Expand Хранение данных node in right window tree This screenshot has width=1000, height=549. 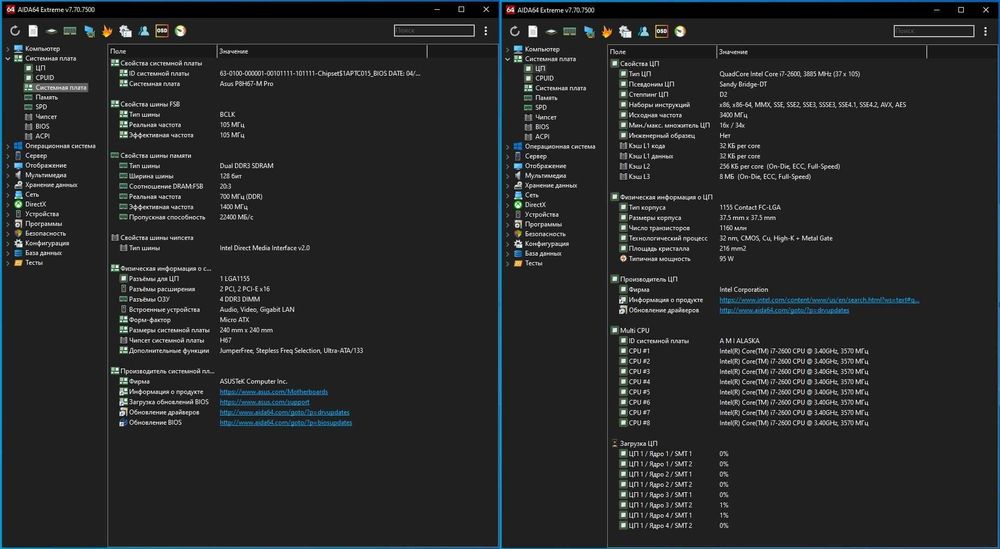508,186
